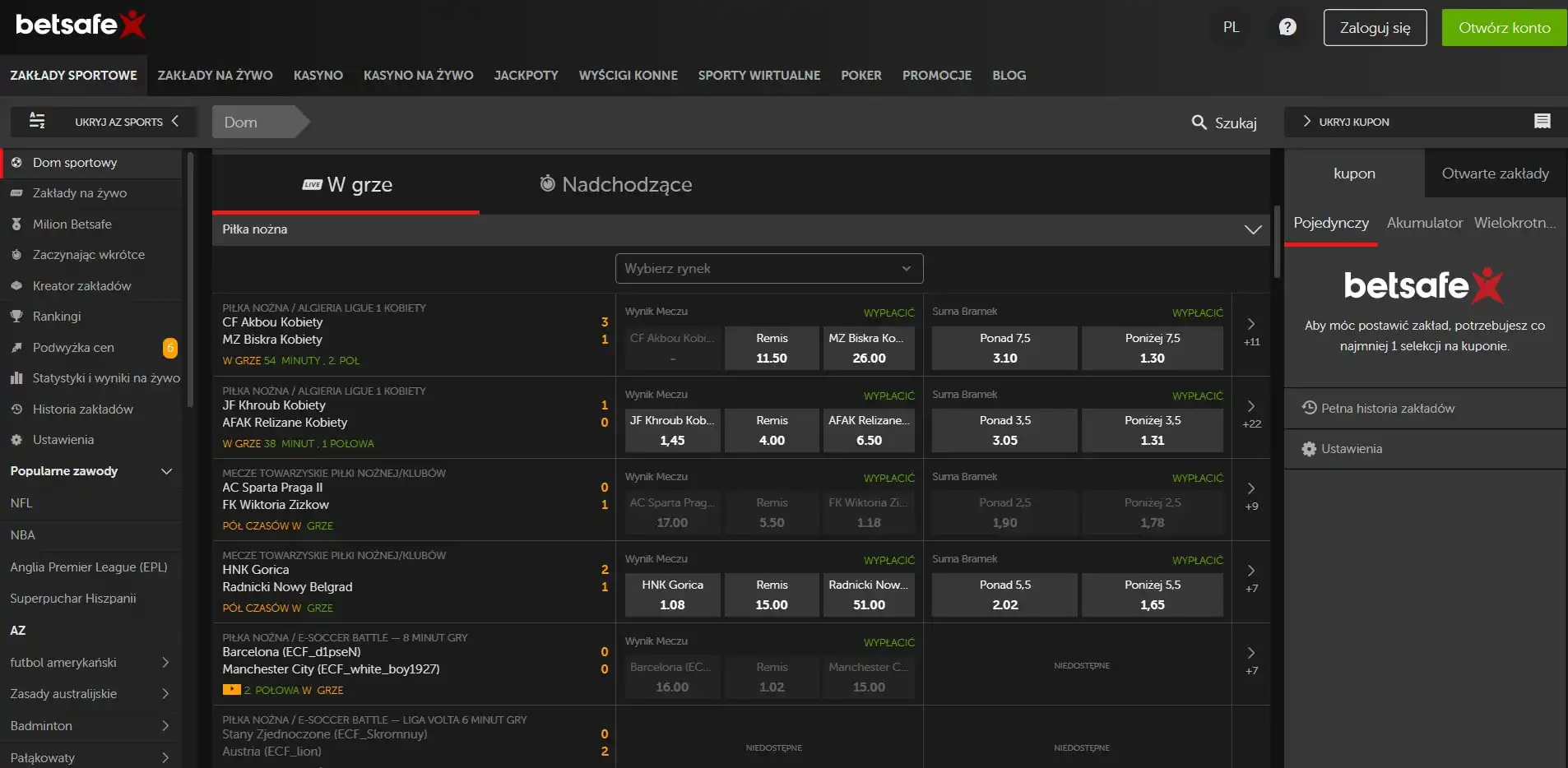The width and height of the screenshot is (1568, 768).
Task: Go to Jackpoty section
Action: (x=526, y=76)
